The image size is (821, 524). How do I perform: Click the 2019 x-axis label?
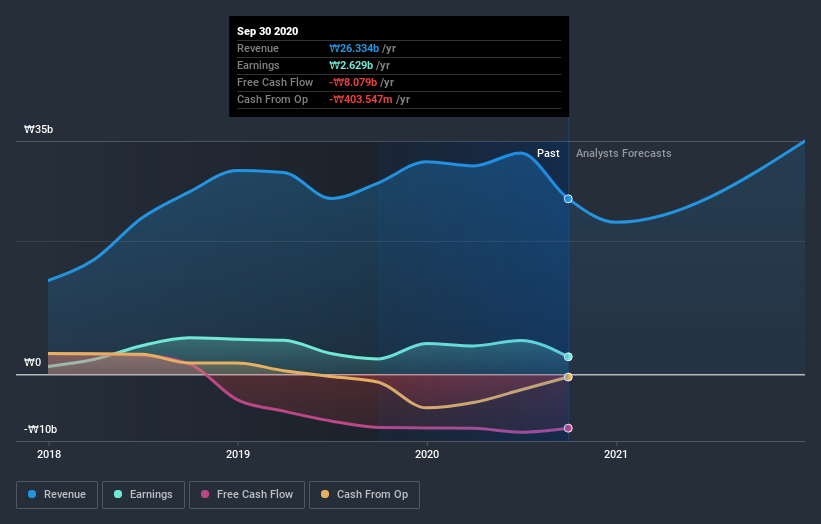pos(238,454)
